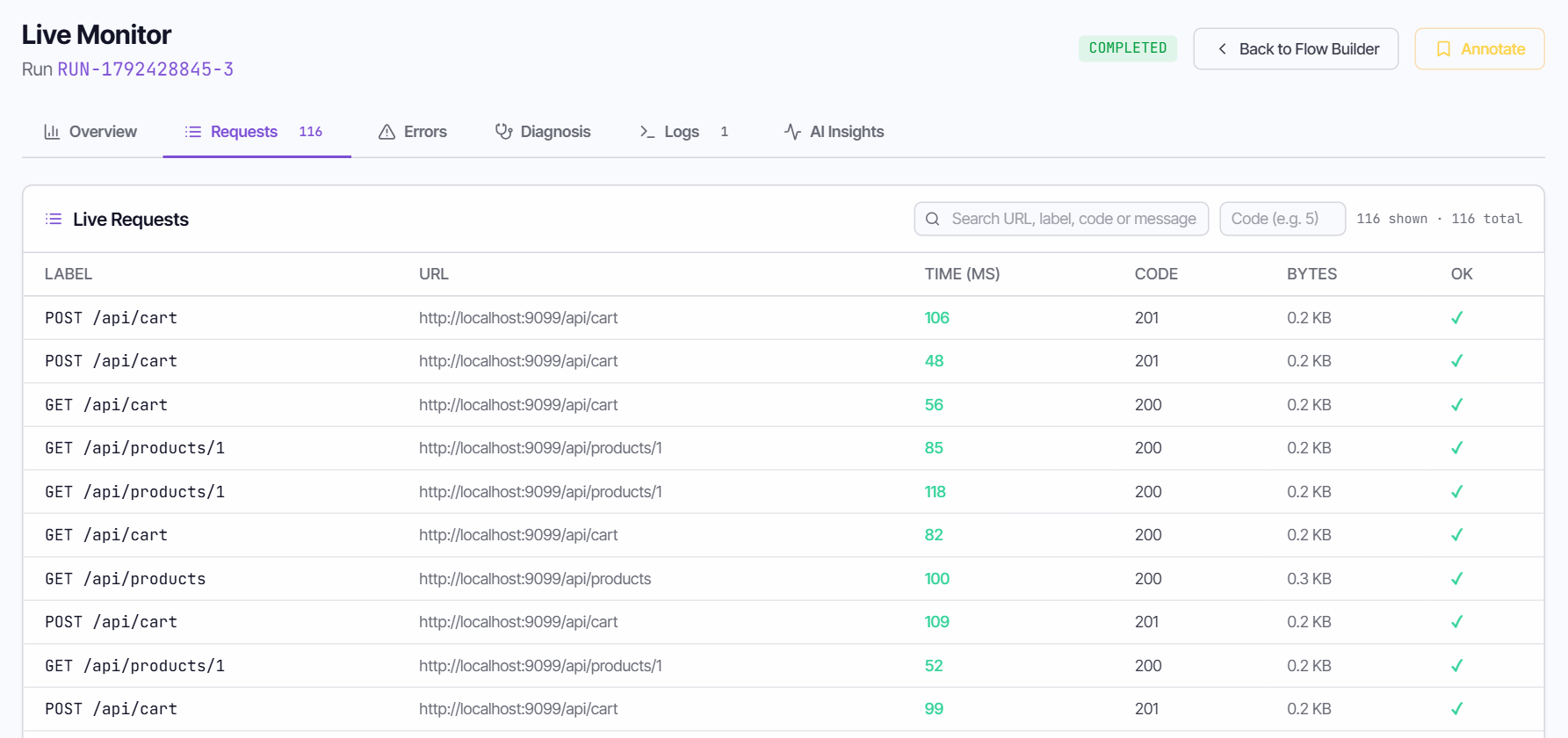Go back to Flow Builder
The height and width of the screenshot is (738, 1568).
[1296, 49]
